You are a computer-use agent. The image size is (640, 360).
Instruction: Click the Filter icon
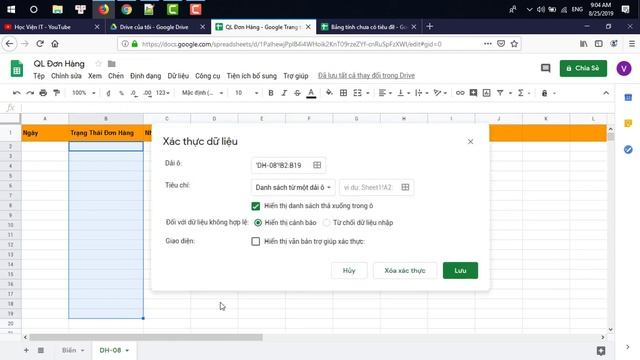(500, 93)
